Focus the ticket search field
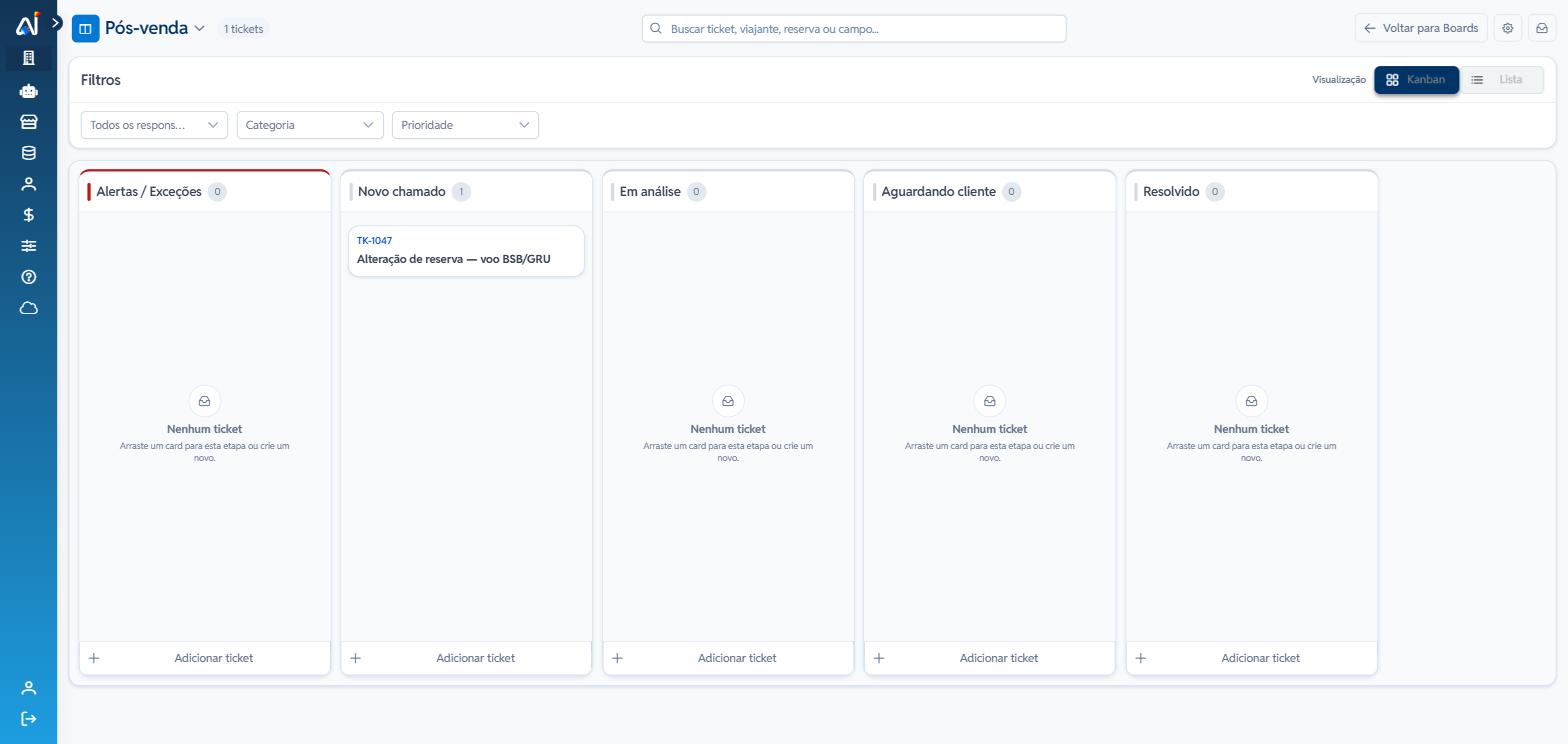The image size is (1568, 744). click(854, 28)
